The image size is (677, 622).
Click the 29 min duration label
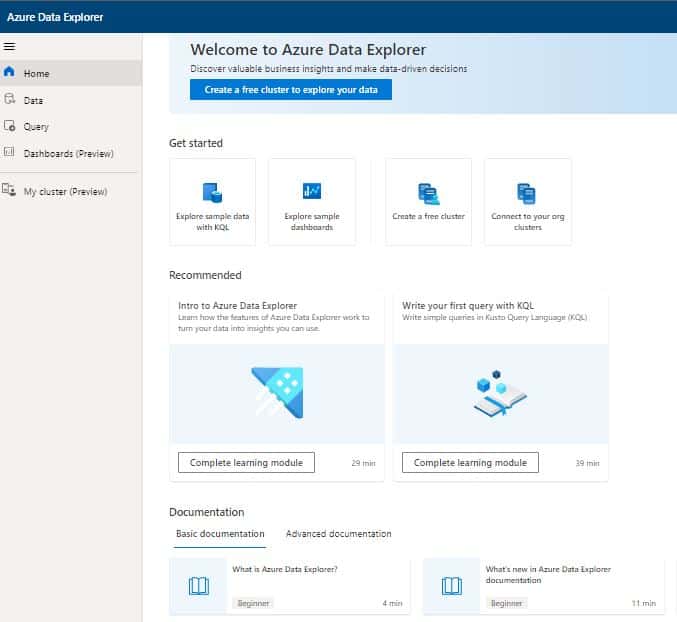point(363,463)
